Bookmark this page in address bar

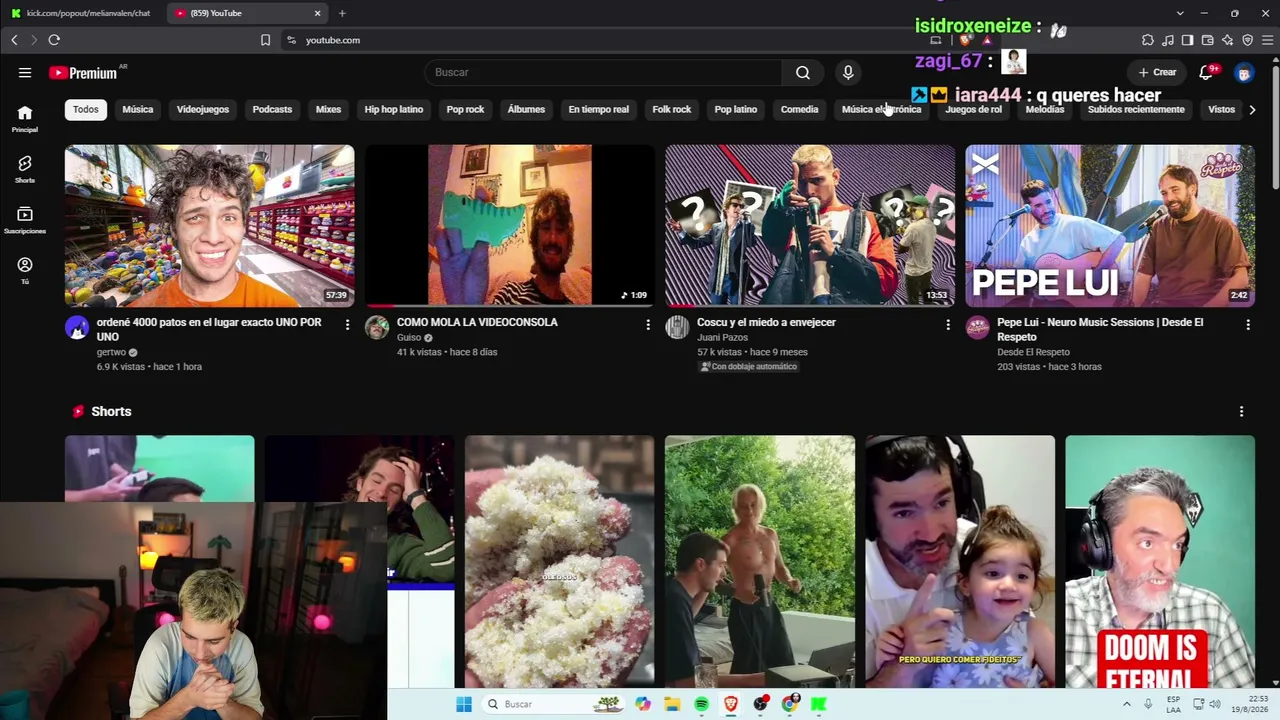click(265, 40)
